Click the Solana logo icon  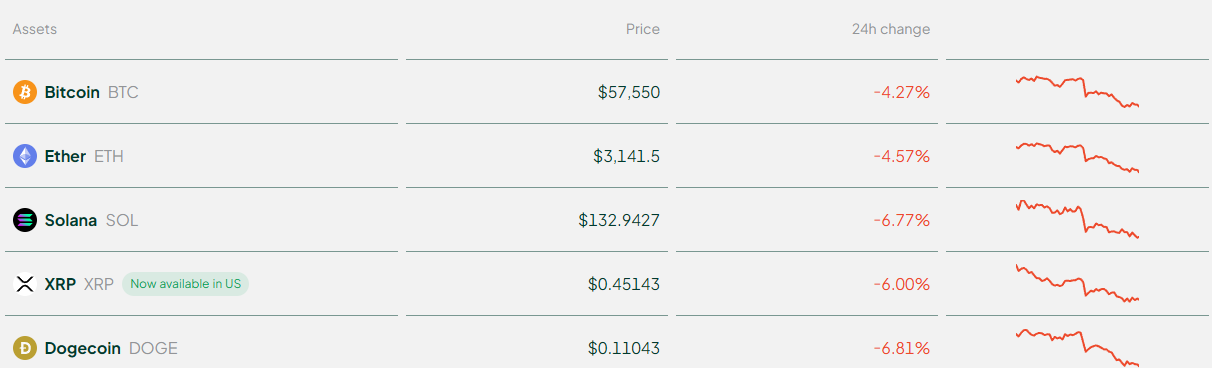tap(25, 220)
